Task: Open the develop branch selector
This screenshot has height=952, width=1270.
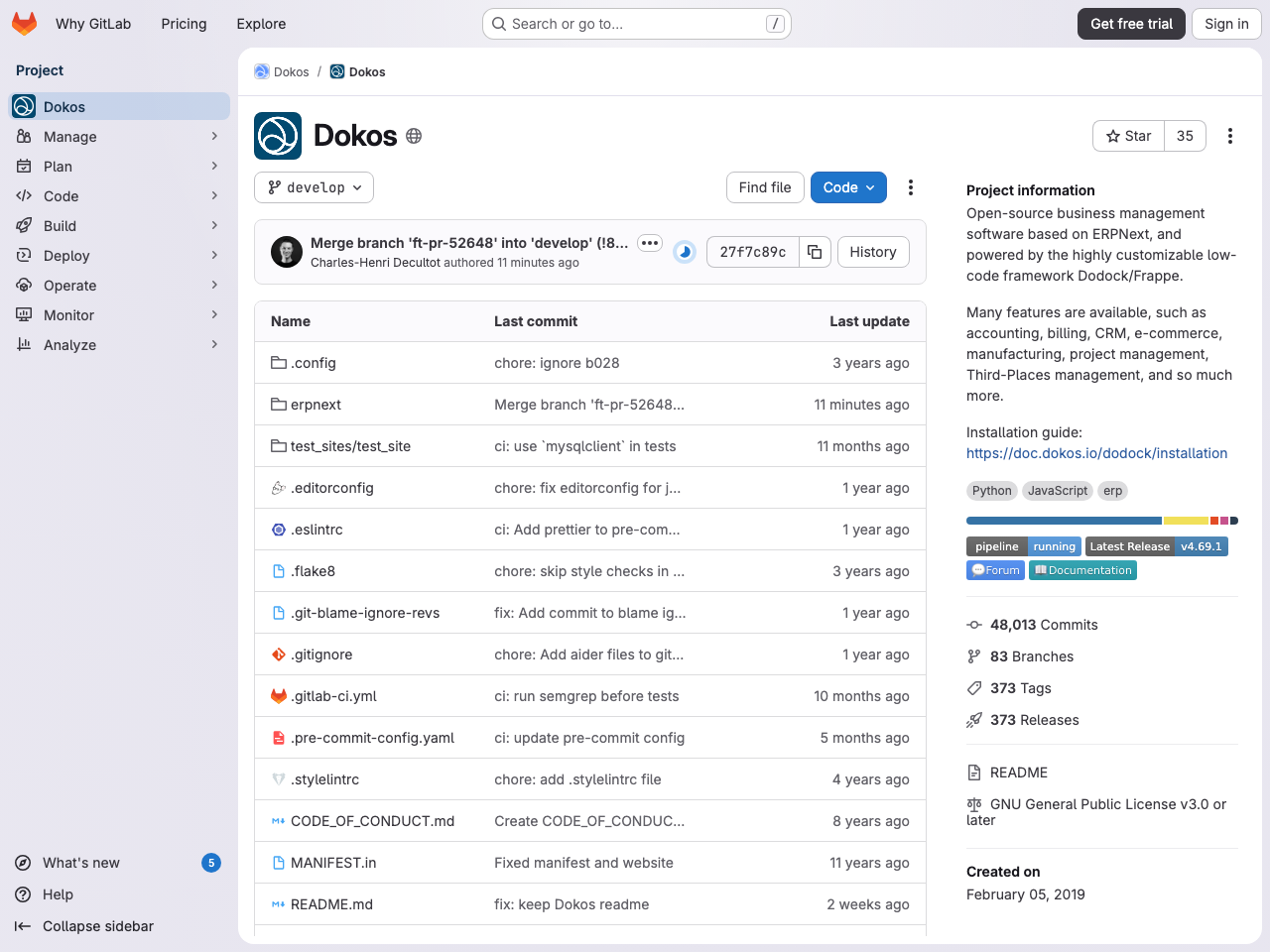Action: [314, 187]
